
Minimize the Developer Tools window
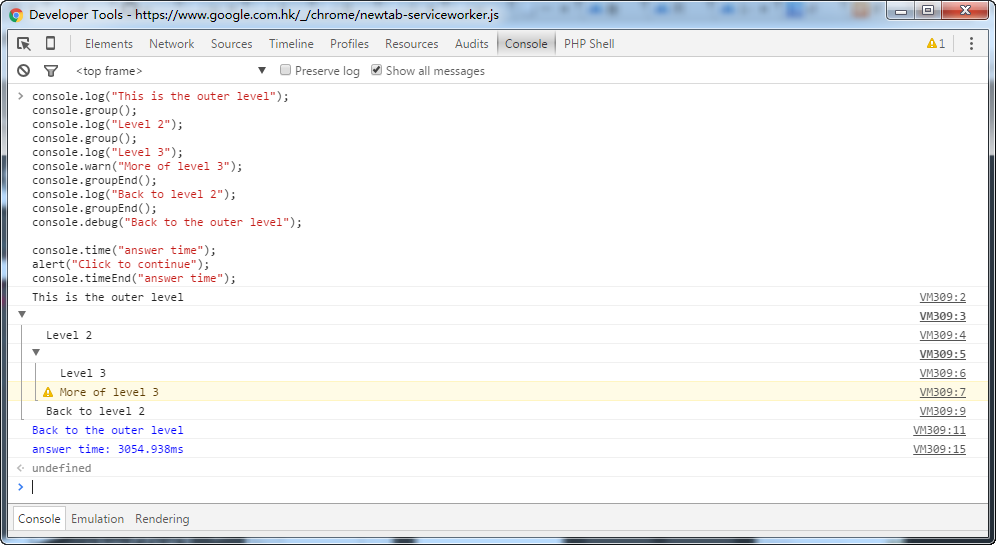pos(899,10)
